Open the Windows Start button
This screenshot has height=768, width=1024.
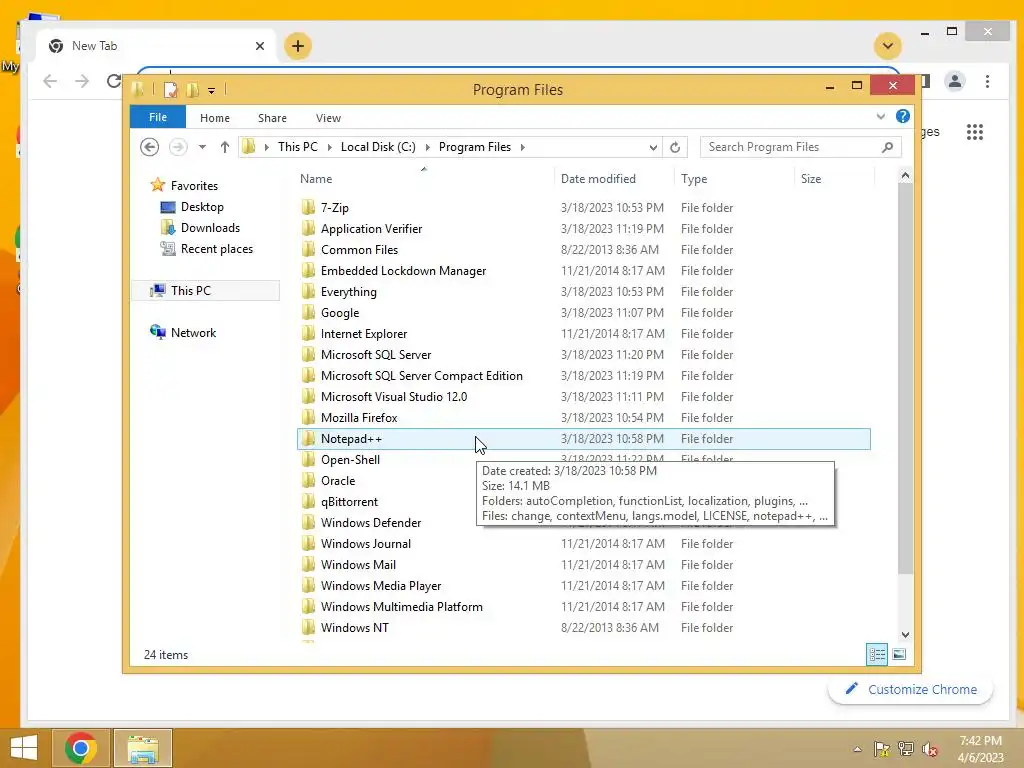pos(24,748)
